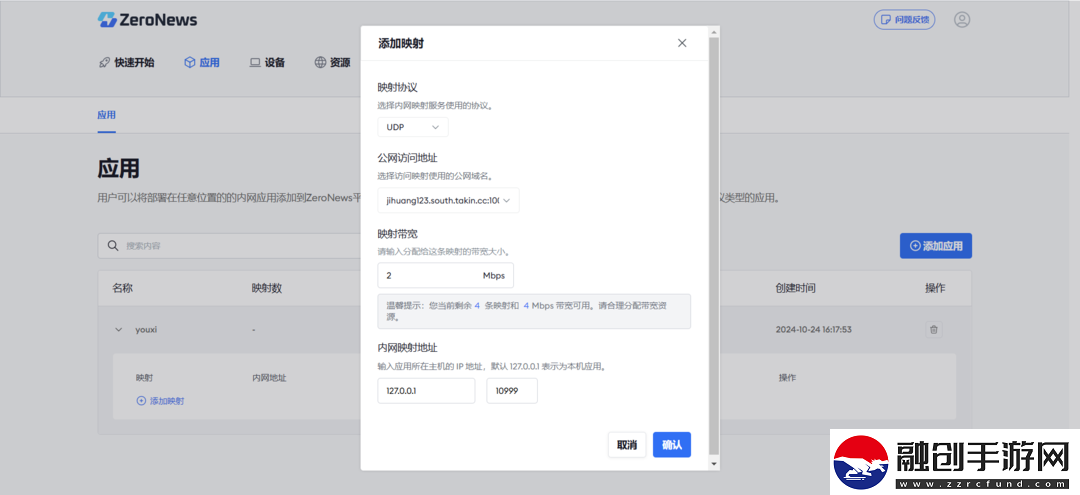The height and width of the screenshot is (495, 1080).
Task: Click the 内网地址 sub-column header
Action: [x=269, y=378]
